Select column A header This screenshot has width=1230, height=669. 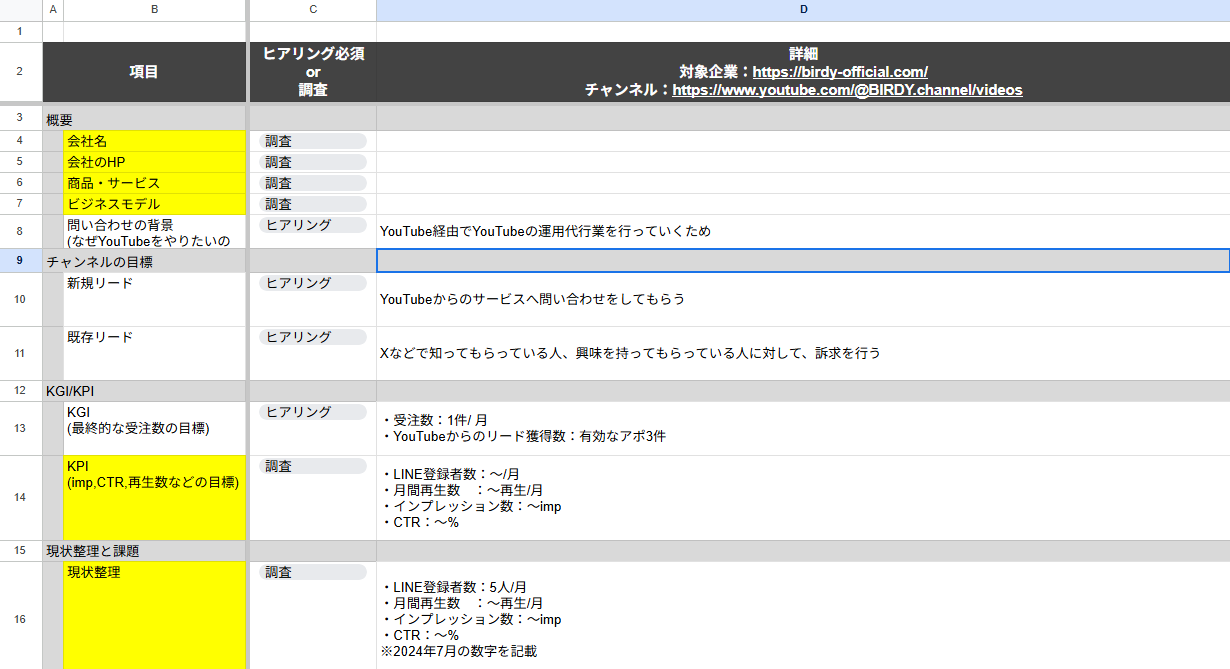tap(53, 10)
